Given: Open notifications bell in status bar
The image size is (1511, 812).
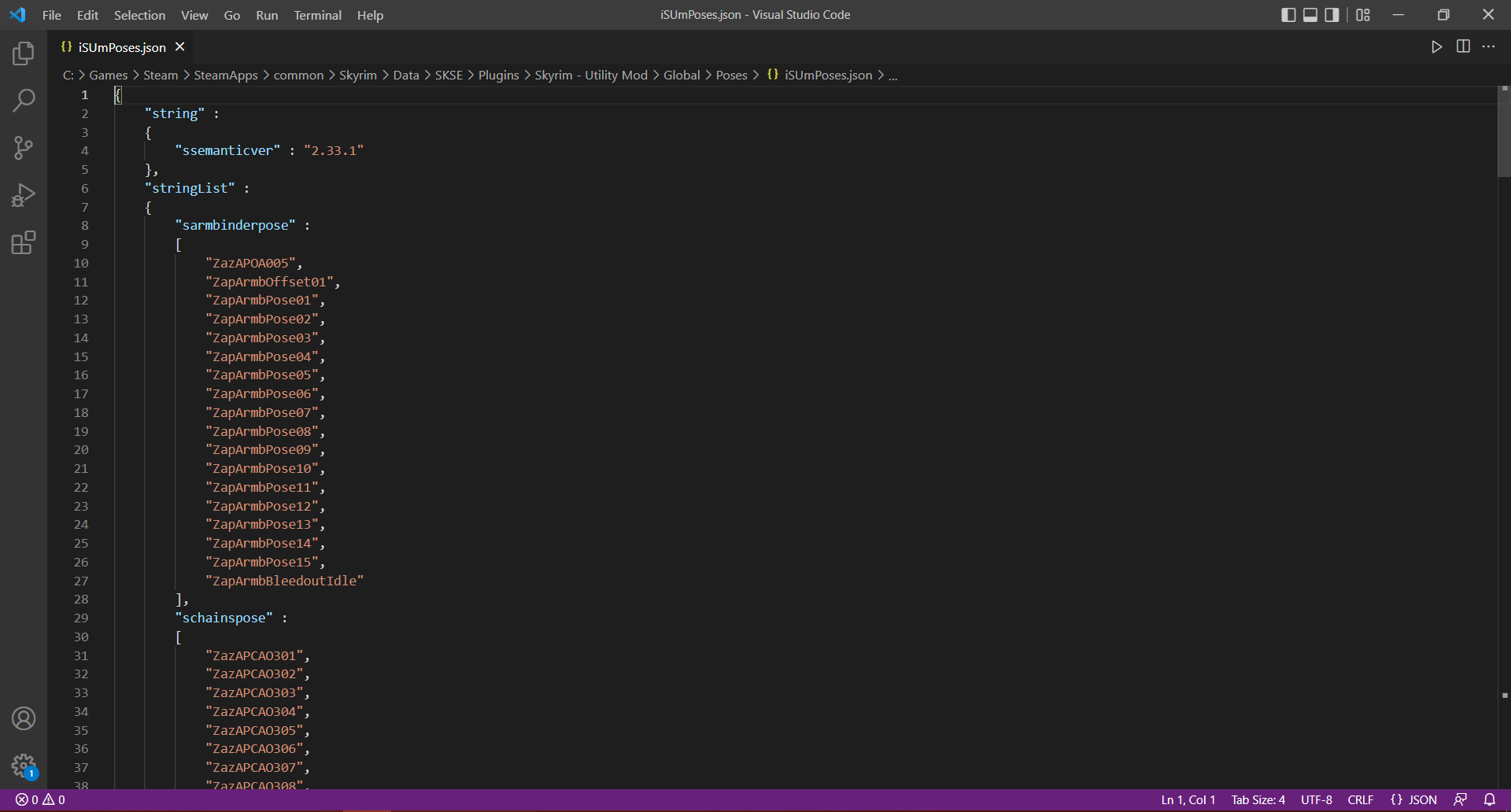Looking at the screenshot, I should [1490, 799].
